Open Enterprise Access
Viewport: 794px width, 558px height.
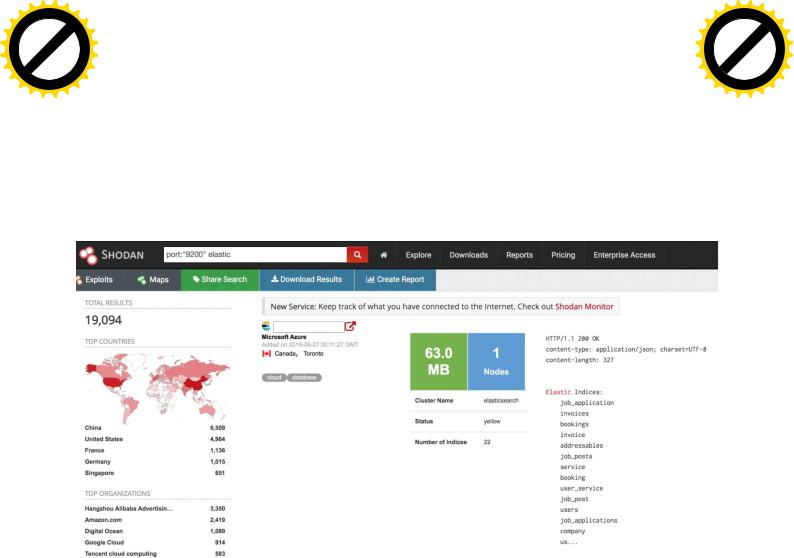(624, 255)
